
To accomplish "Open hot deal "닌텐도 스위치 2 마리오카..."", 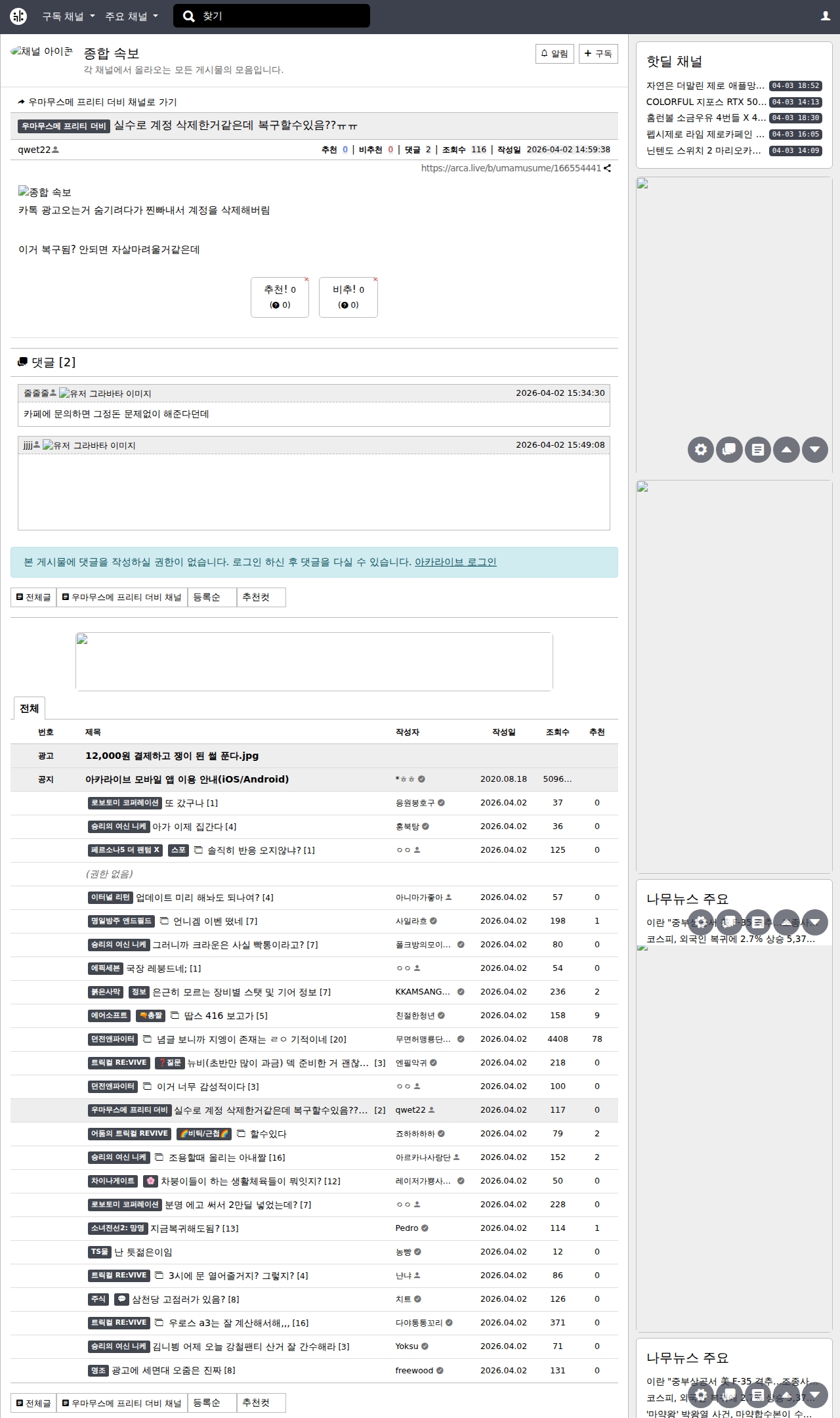I will (704, 150).
